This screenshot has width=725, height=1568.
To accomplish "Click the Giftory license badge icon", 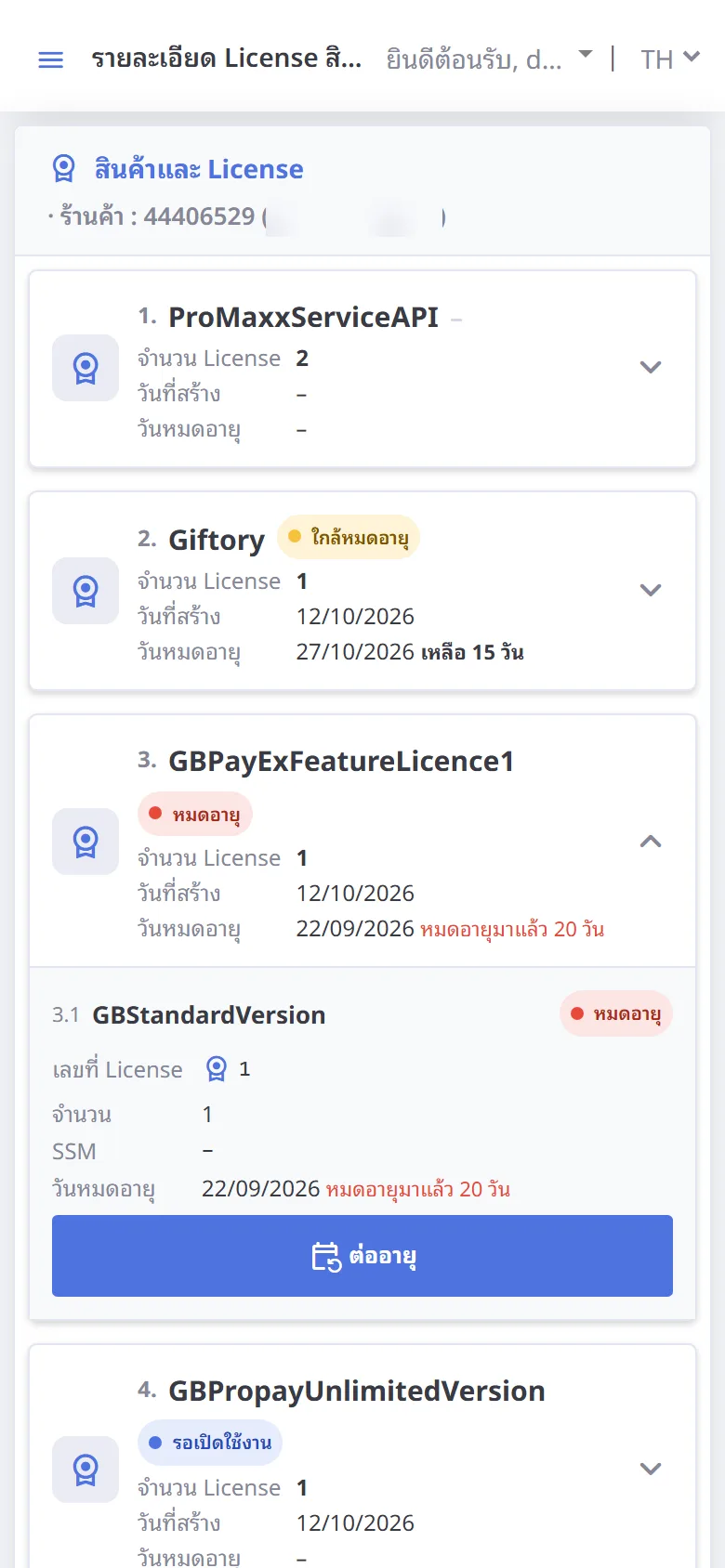I will (x=86, y=591).
